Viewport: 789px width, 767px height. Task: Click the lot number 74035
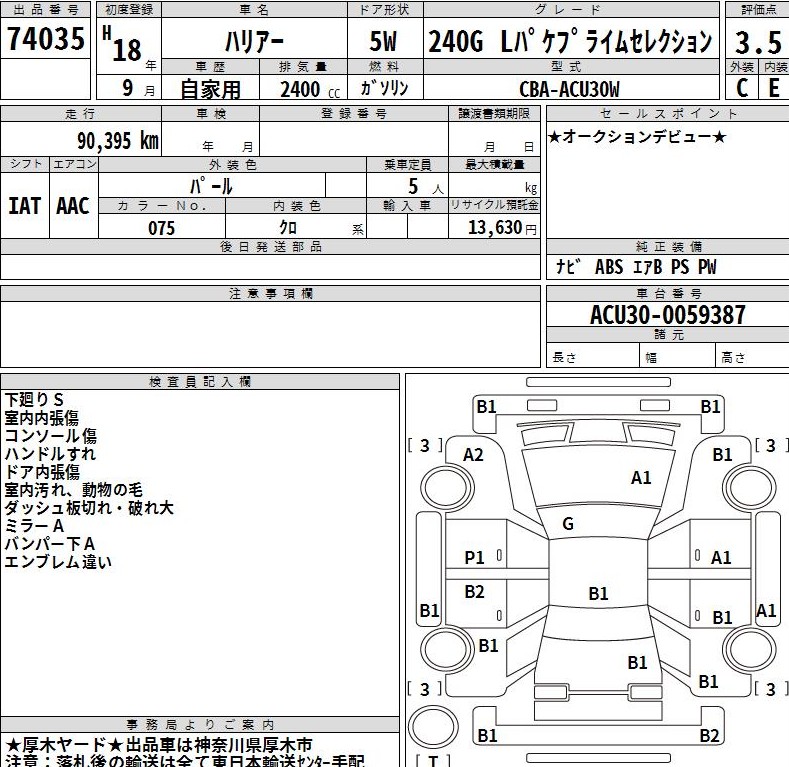[x=46, y=39]
